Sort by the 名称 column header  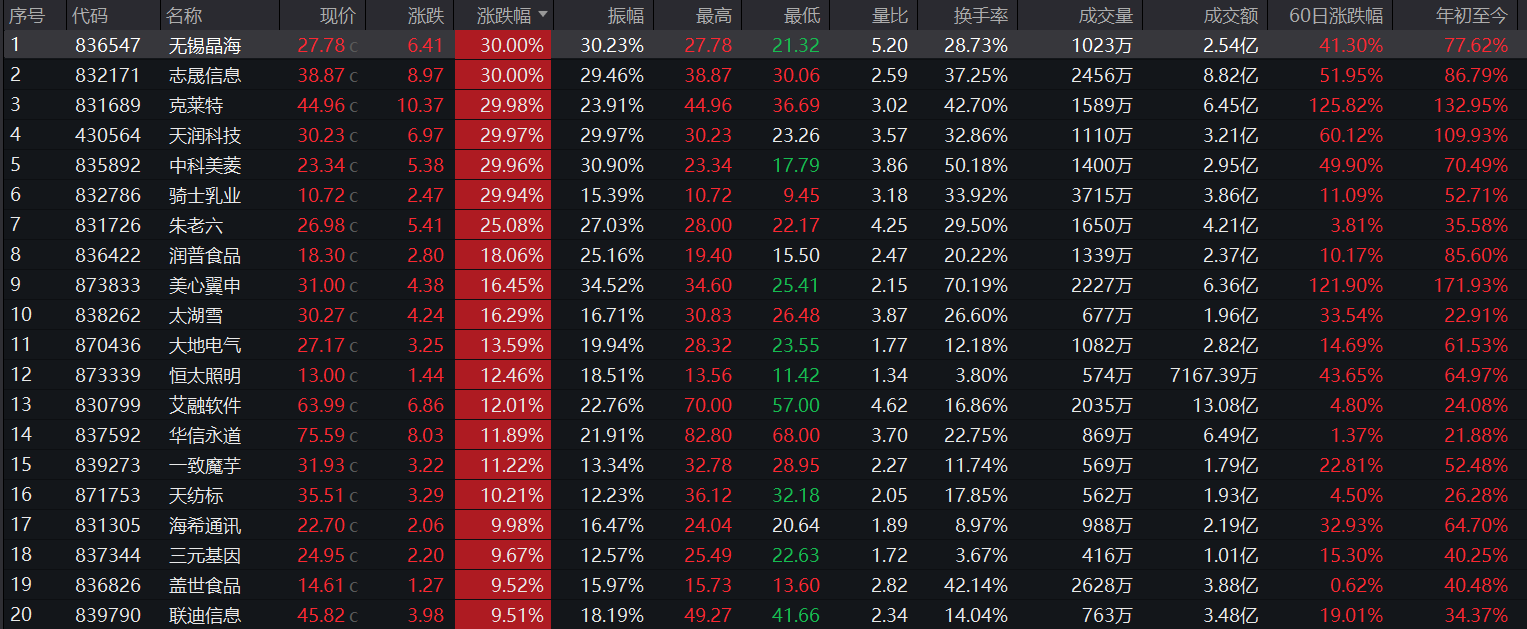(184, 15)
